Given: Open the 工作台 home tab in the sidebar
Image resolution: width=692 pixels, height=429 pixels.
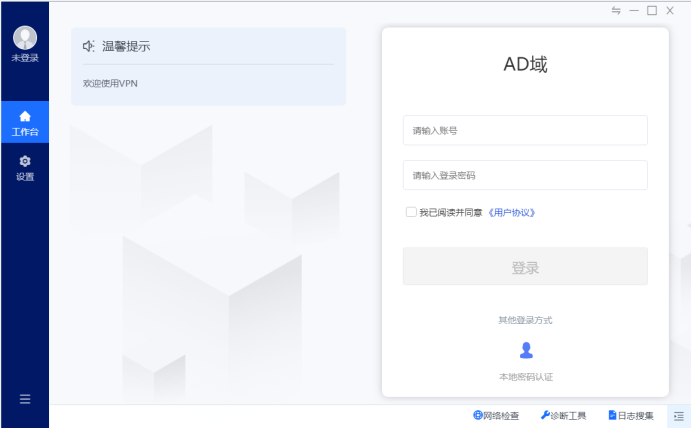Looking at the screenshot, I should [25, 122].
